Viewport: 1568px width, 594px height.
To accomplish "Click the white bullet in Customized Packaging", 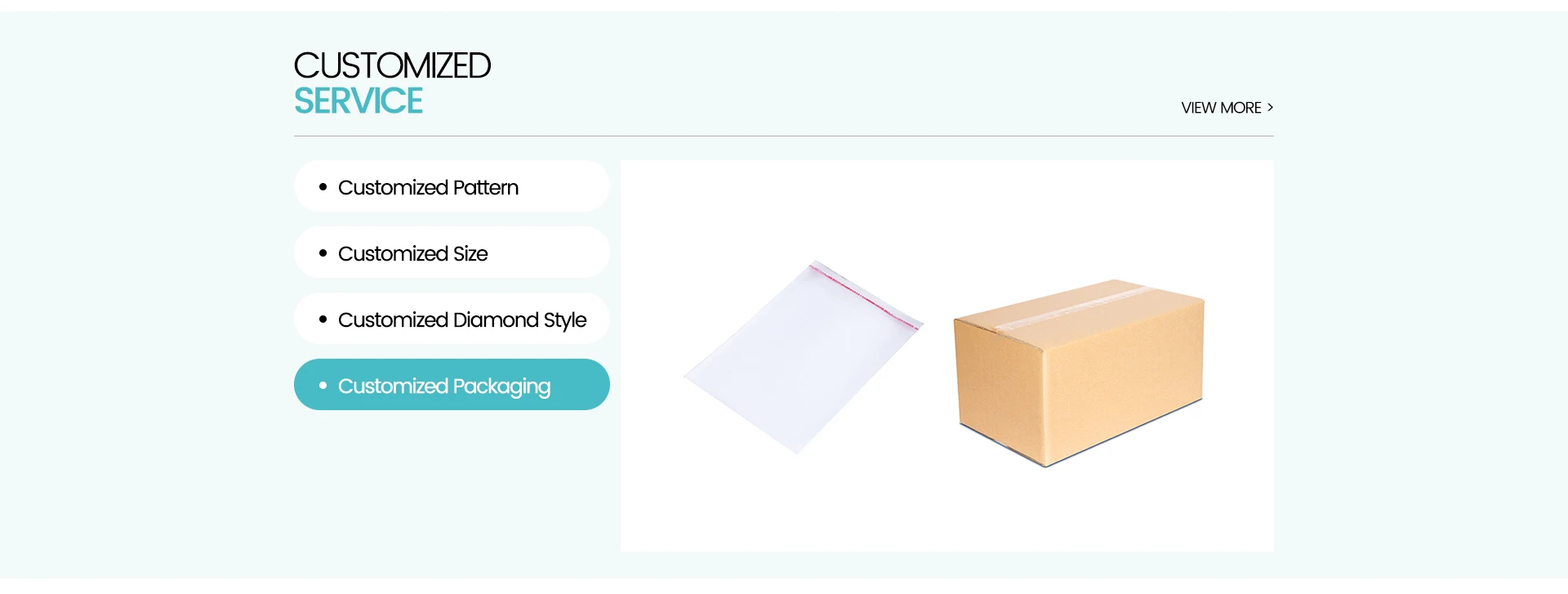I will (323, 385).
